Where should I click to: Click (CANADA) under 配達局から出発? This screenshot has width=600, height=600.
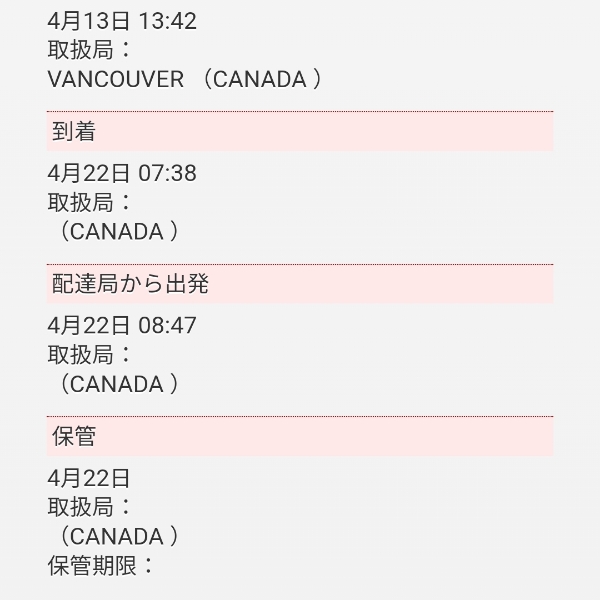[x=118, y=383]
